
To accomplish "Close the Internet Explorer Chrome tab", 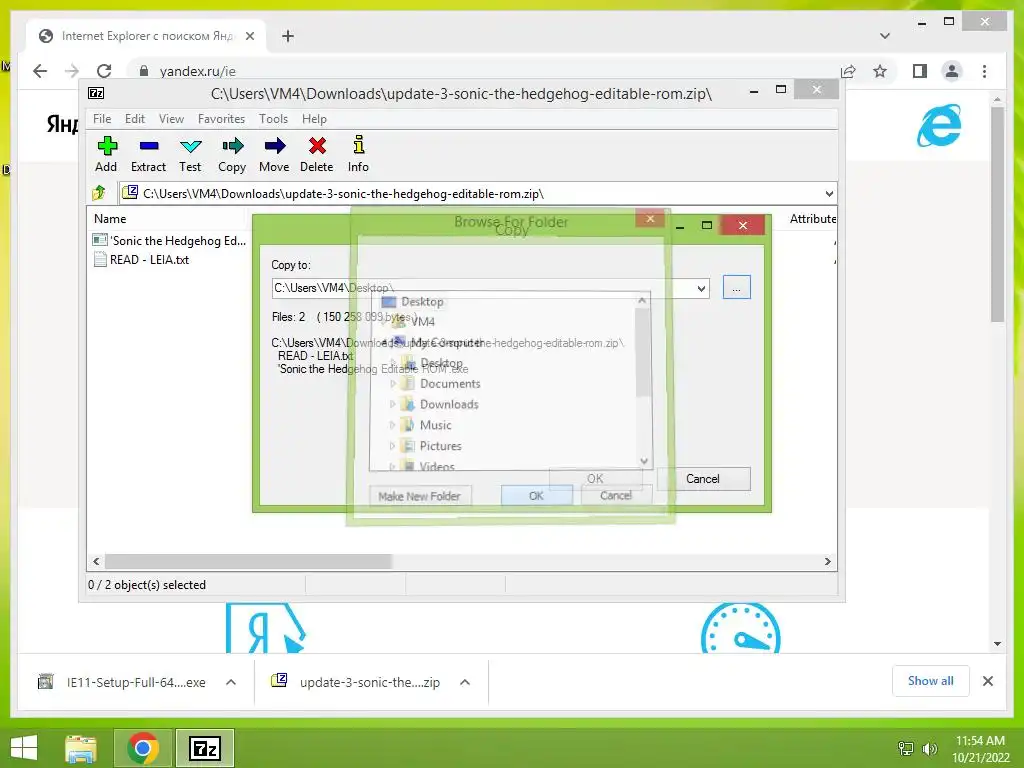I will coord(249,36).
